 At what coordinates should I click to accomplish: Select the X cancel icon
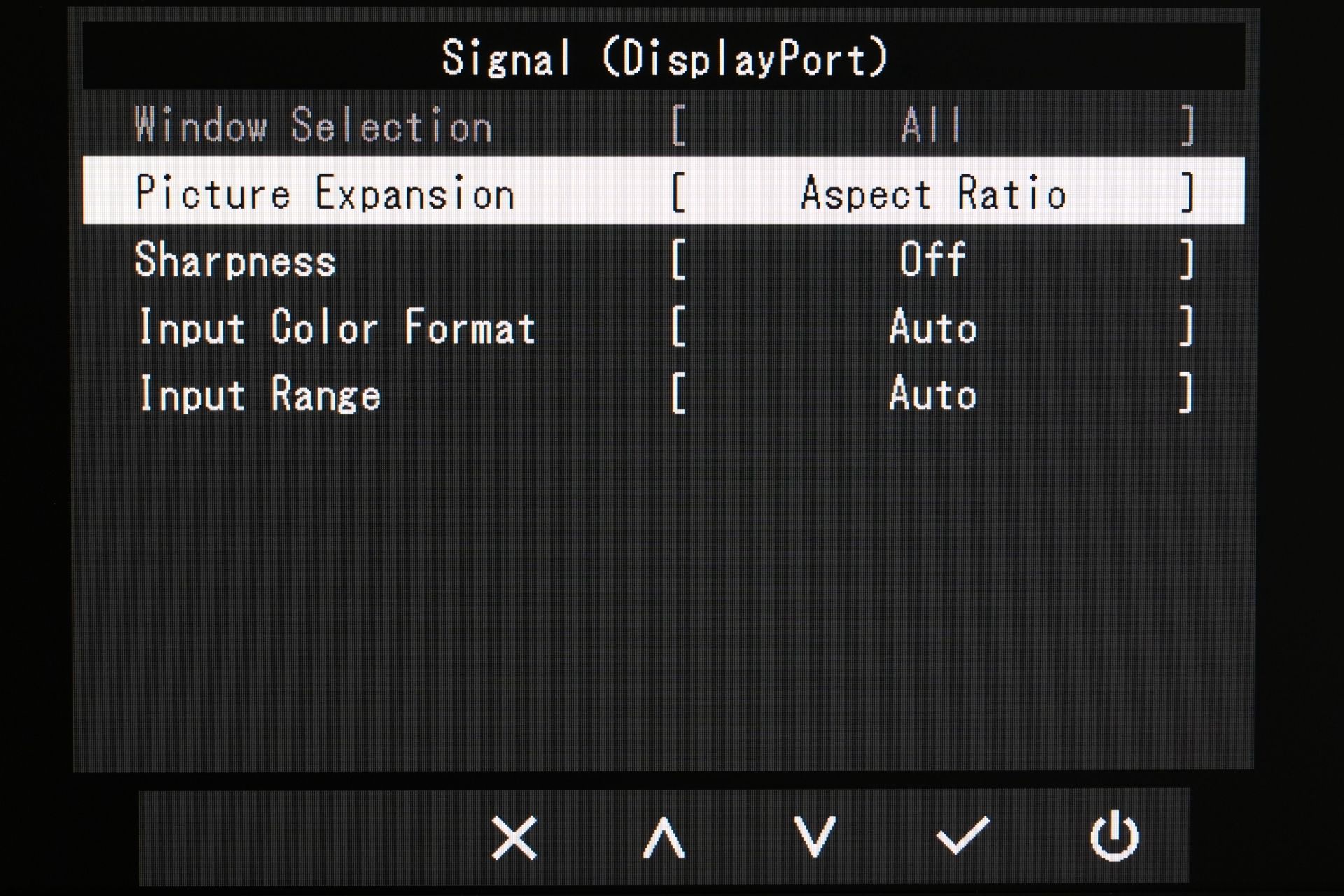pos(514,836)
